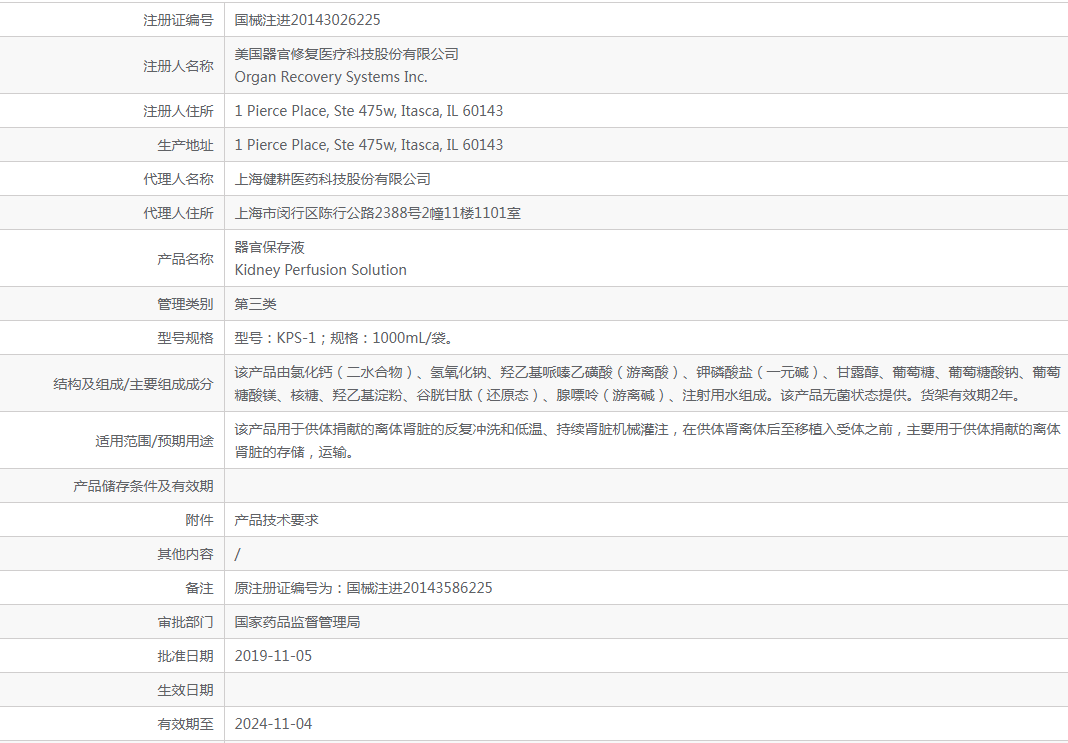Click the 代理人名称 label
Viewport: 1068px width, 743px height.
(x=178, y=179)
